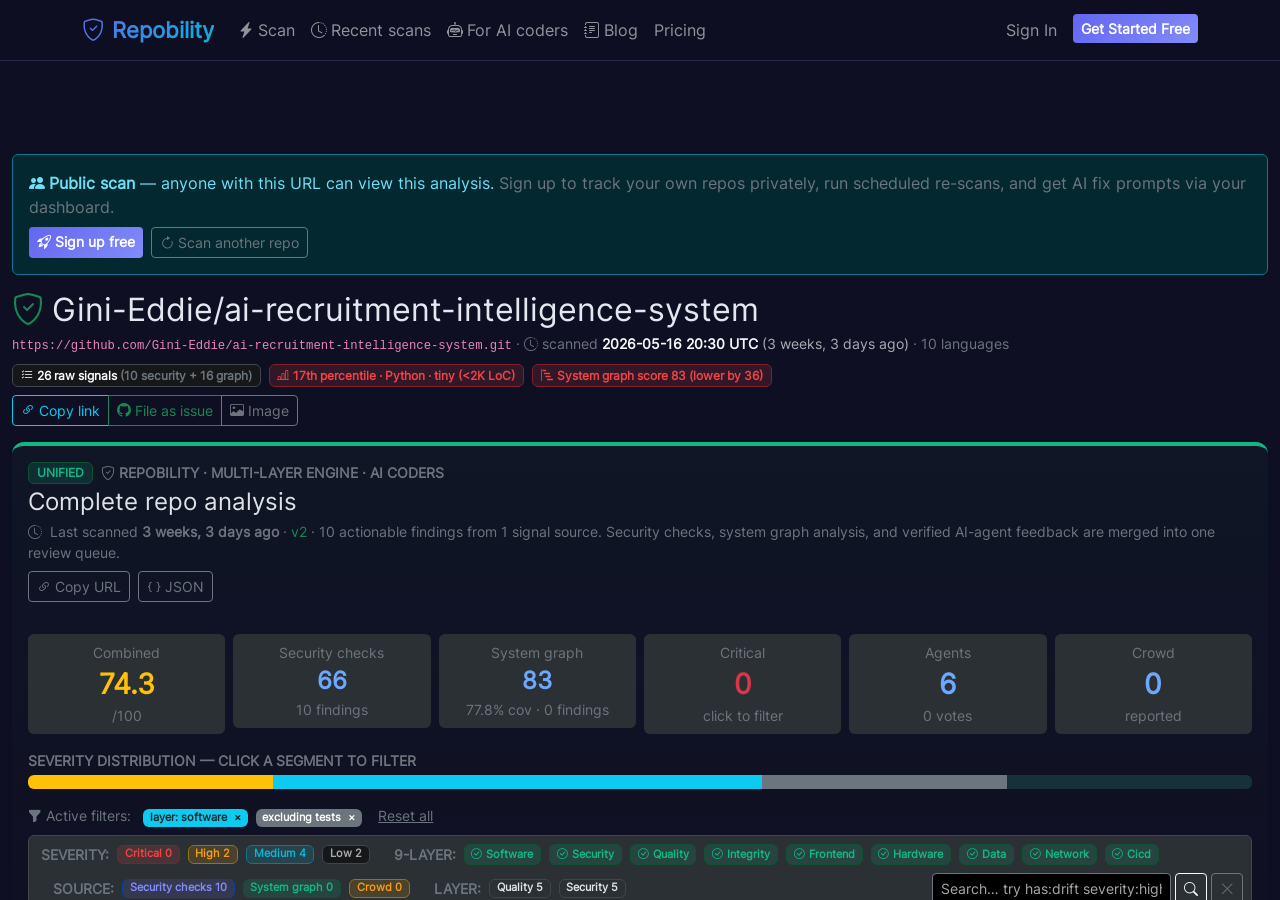Toggle Frontend 9-layer chip

[x=824, y=854]
